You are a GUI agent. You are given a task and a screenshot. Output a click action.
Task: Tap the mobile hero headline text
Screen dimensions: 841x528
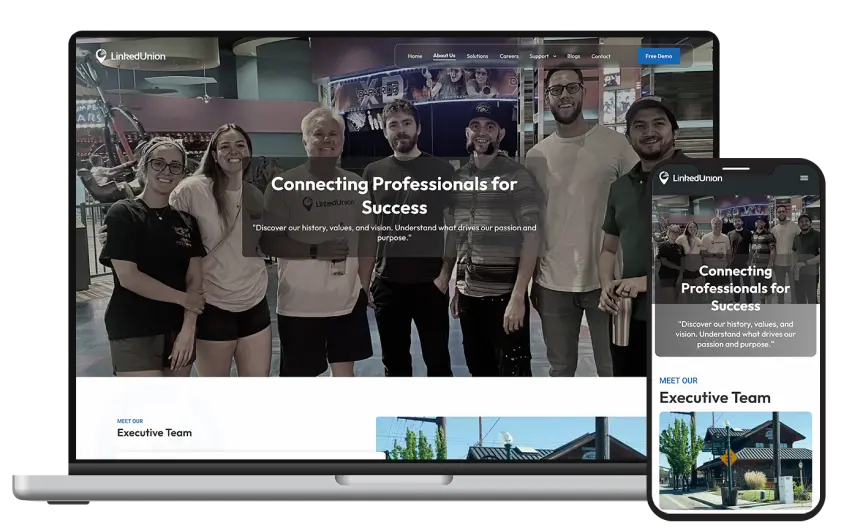pyautogui.click(x=735, y=288)
